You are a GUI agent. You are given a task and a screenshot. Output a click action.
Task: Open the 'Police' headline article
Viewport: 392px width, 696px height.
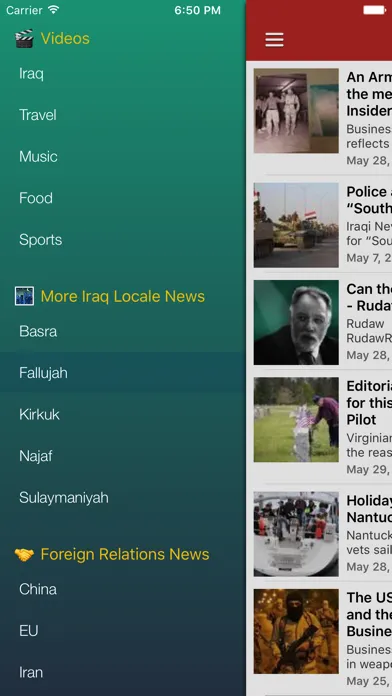point(369,200)
